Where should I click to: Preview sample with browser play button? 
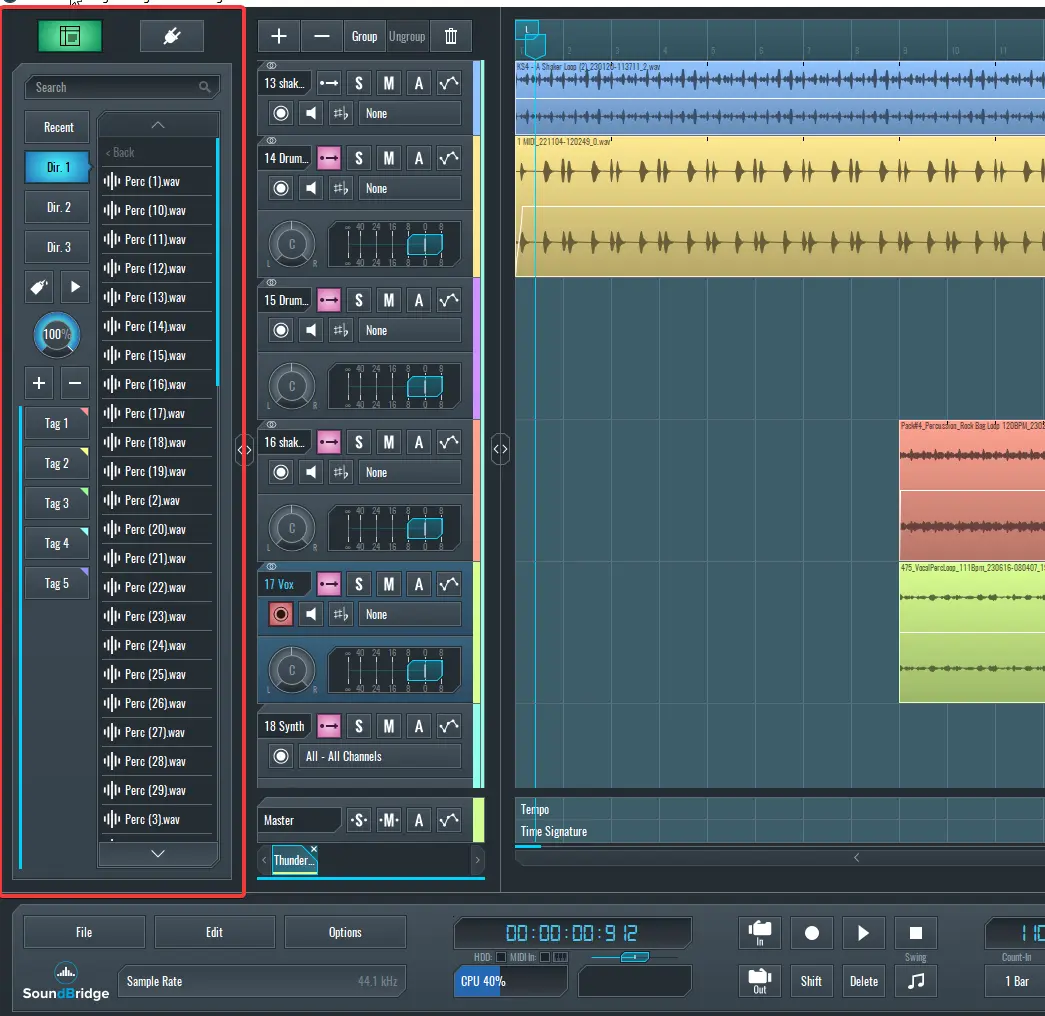75,287
